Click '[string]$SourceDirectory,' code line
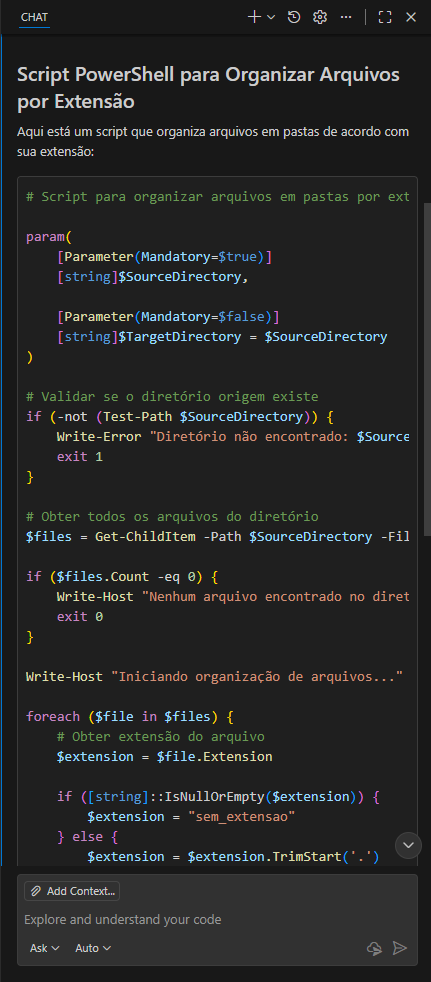 coord(153,277)
